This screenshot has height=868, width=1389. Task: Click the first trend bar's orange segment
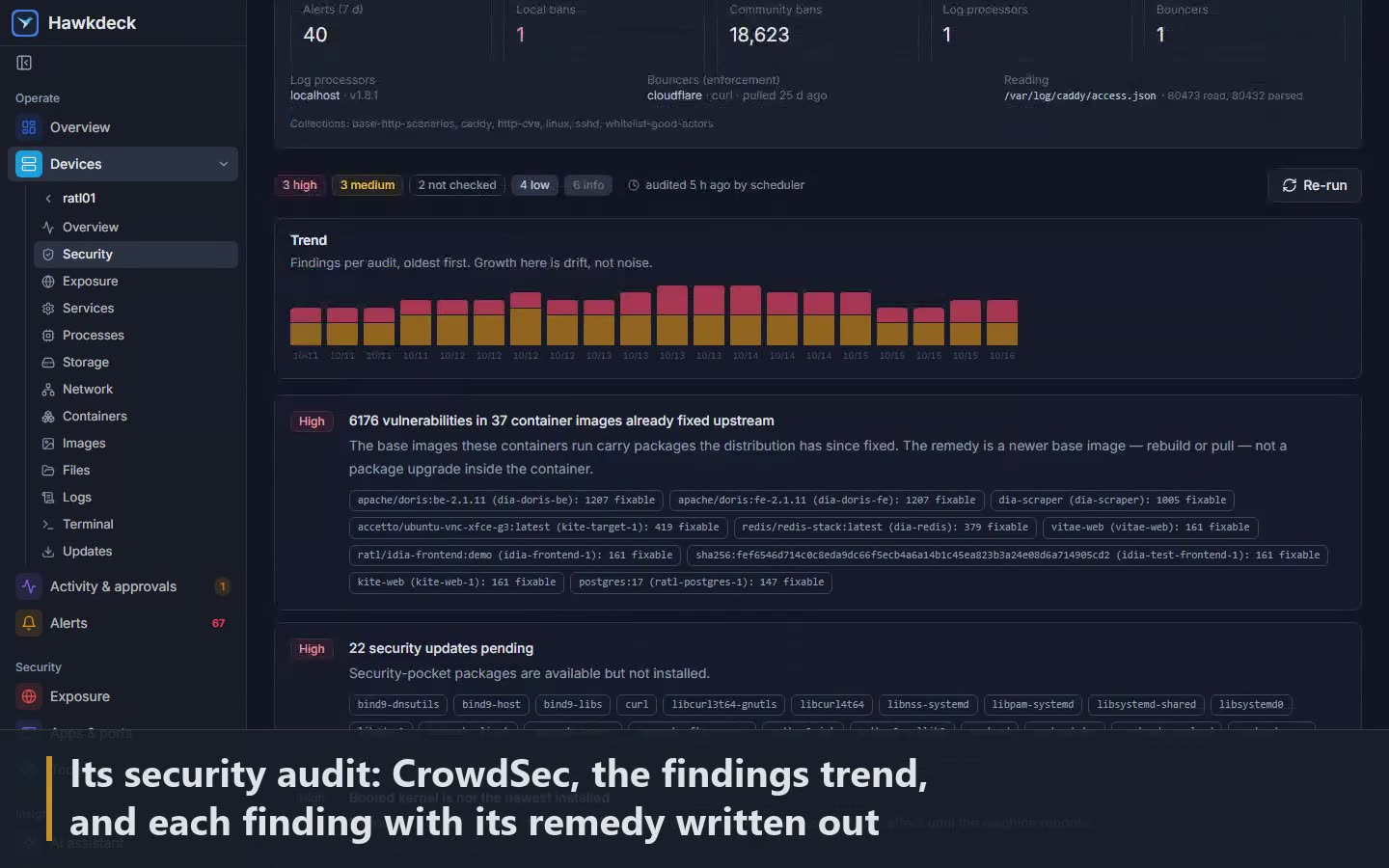click(x=306, y=334)
